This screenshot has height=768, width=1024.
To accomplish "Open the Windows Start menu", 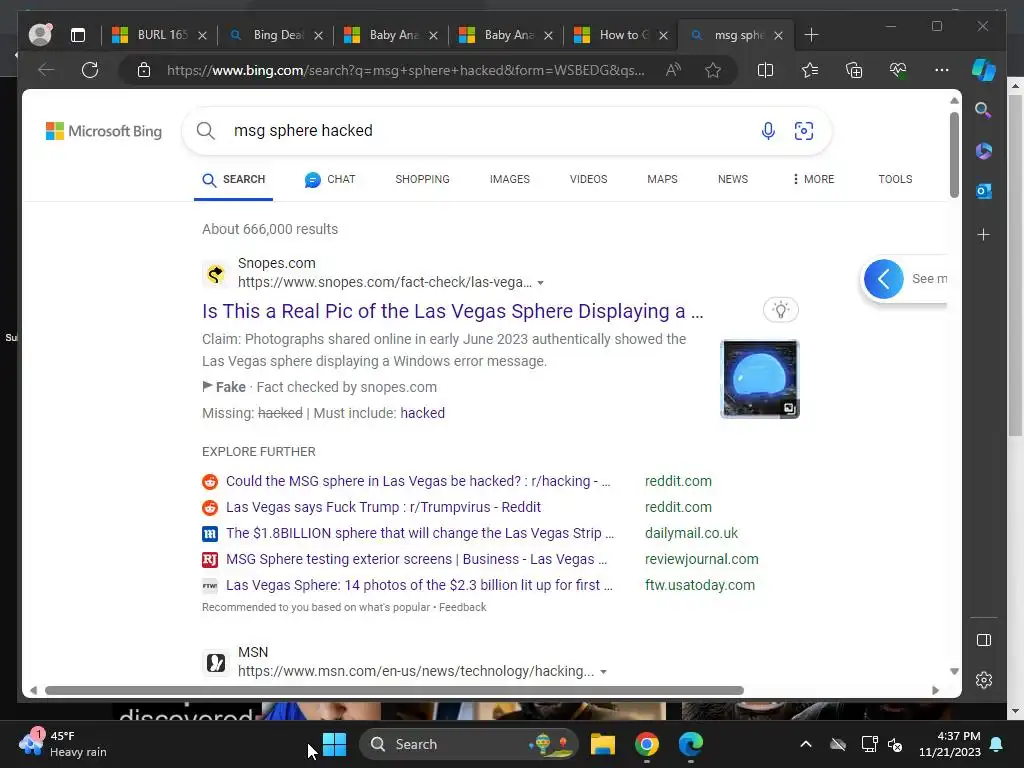I will click(x=334, y=744).
